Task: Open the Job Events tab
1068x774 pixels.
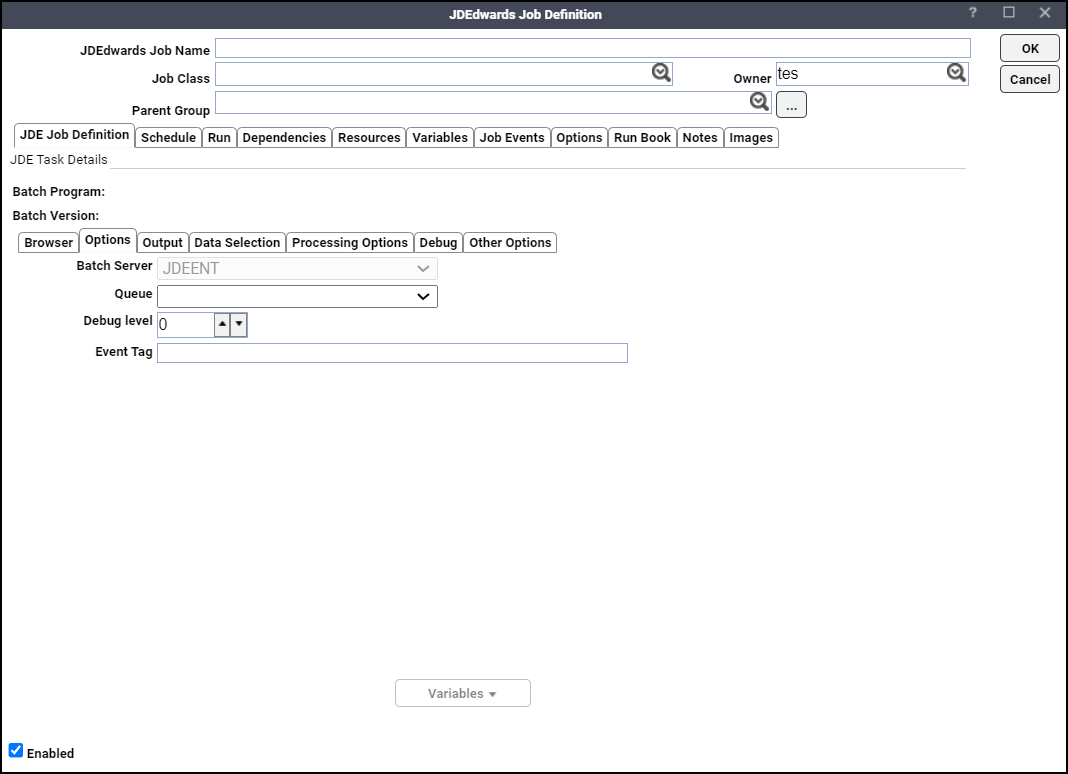Action: [x=512, y=138]
